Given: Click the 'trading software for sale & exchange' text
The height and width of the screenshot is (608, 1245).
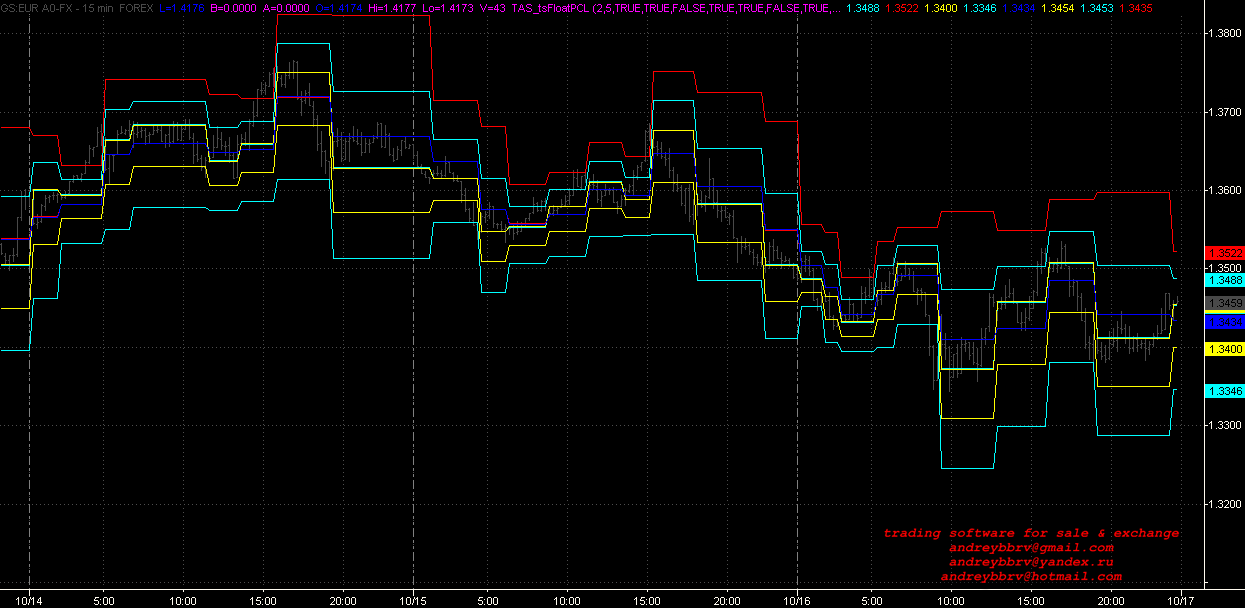Looking at the screenshot, I should (1031, 533).
